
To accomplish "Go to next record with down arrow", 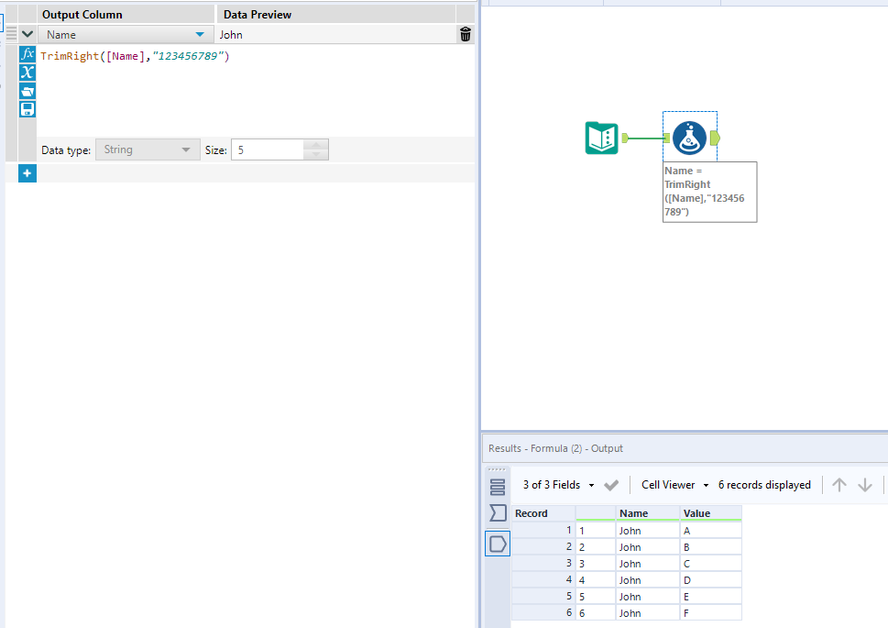I will click(x=865, y=485).
